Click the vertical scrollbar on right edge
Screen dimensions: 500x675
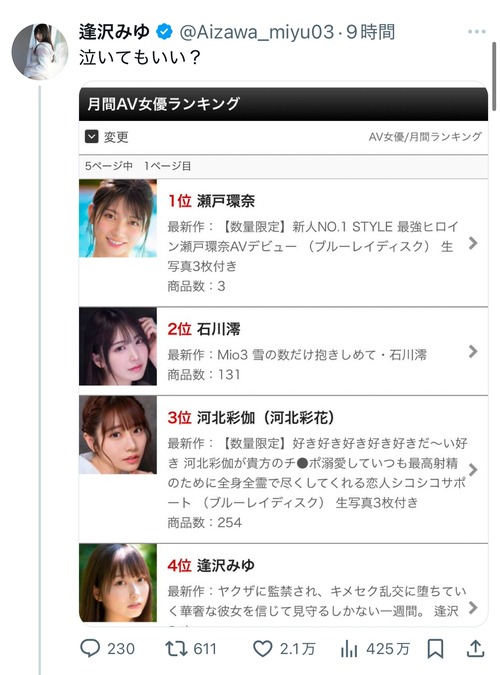[494, 77]
